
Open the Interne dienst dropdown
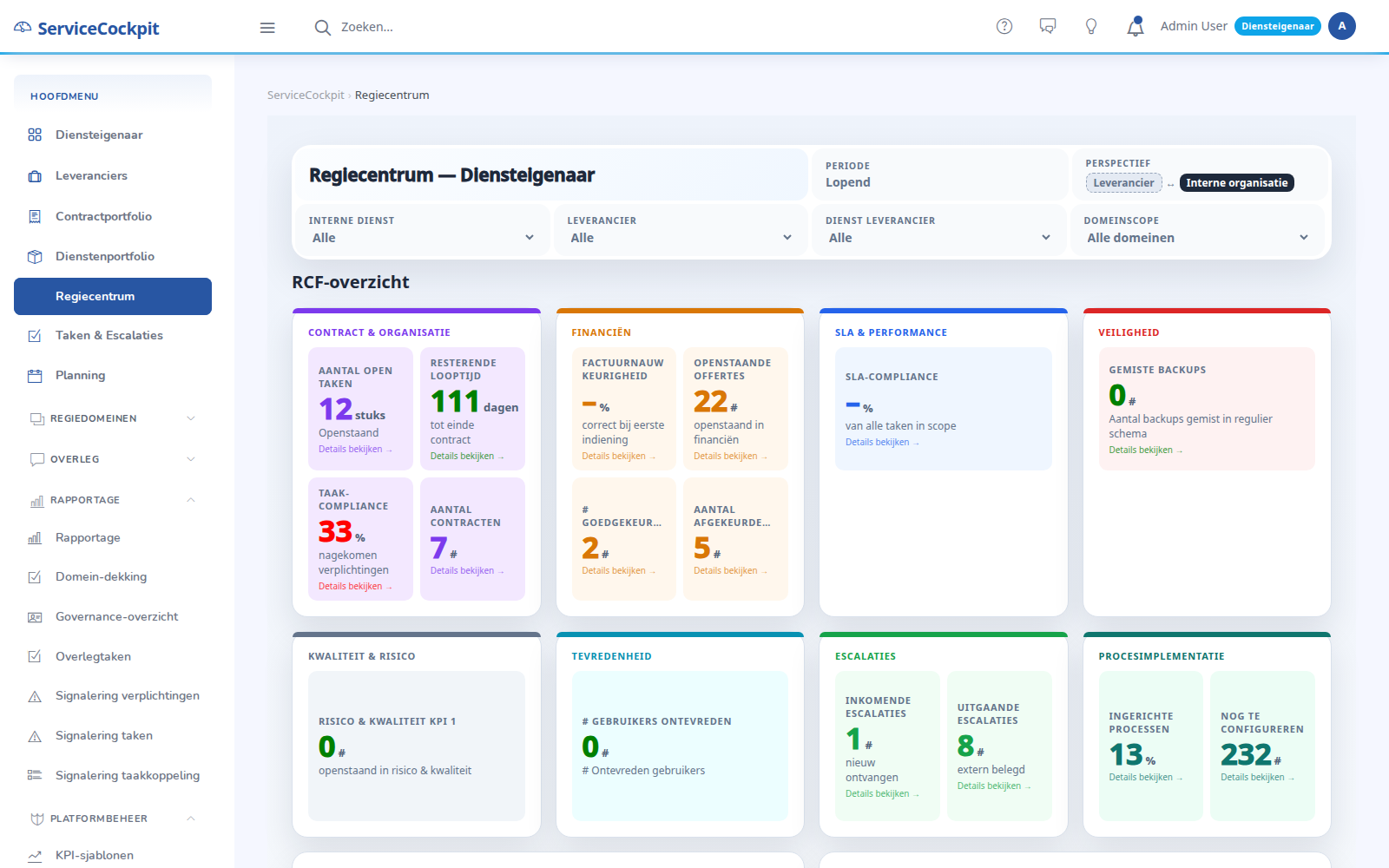click(x=422, y=238)
